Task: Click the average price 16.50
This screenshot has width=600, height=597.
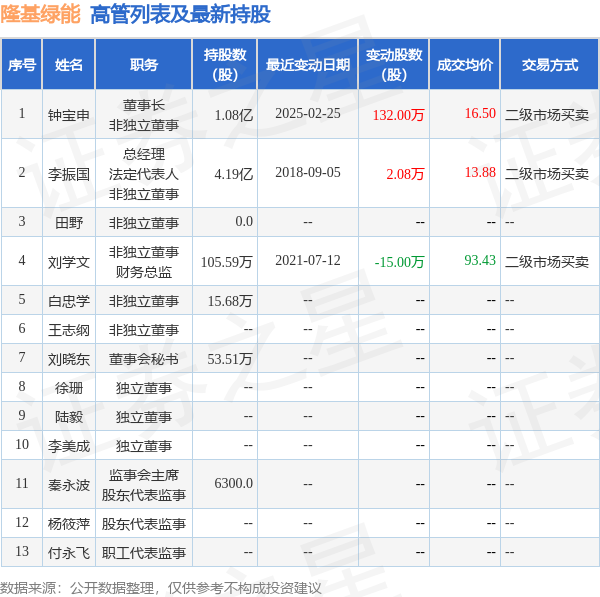Action: coord(480,113)
